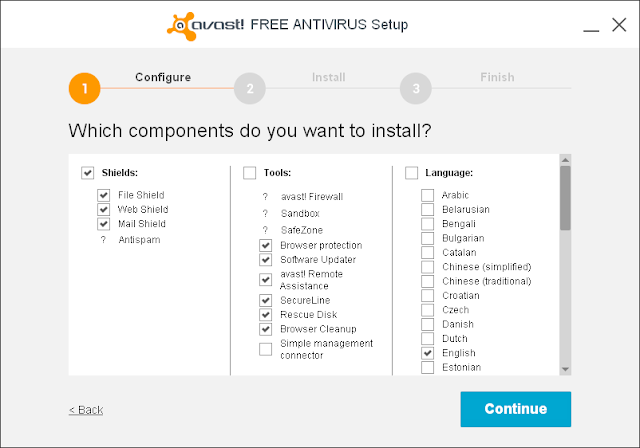
Task: Disable the Browser Cleanup component
Action: 265,329
